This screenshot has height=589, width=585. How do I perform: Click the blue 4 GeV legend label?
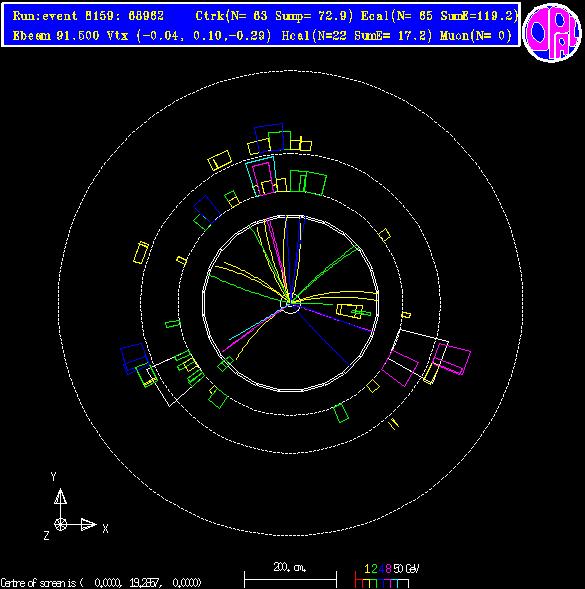click(381, 569)
